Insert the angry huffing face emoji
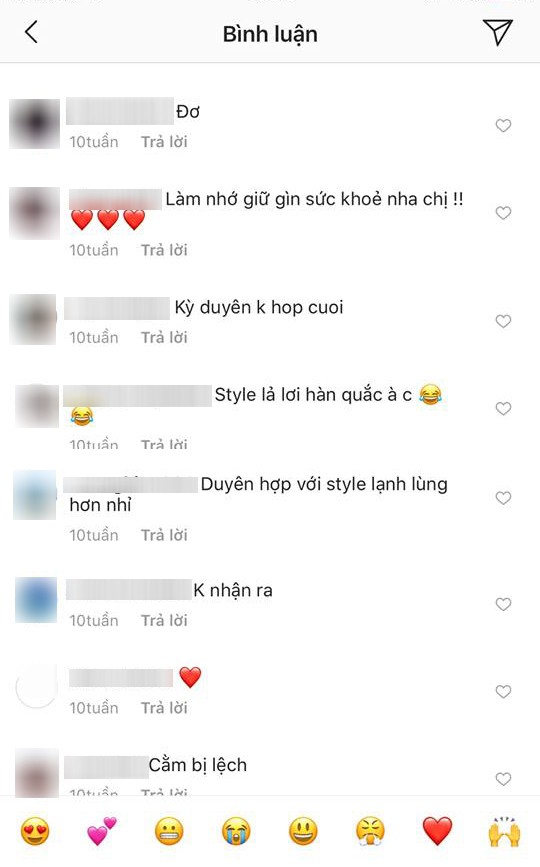 click(370, 832)
